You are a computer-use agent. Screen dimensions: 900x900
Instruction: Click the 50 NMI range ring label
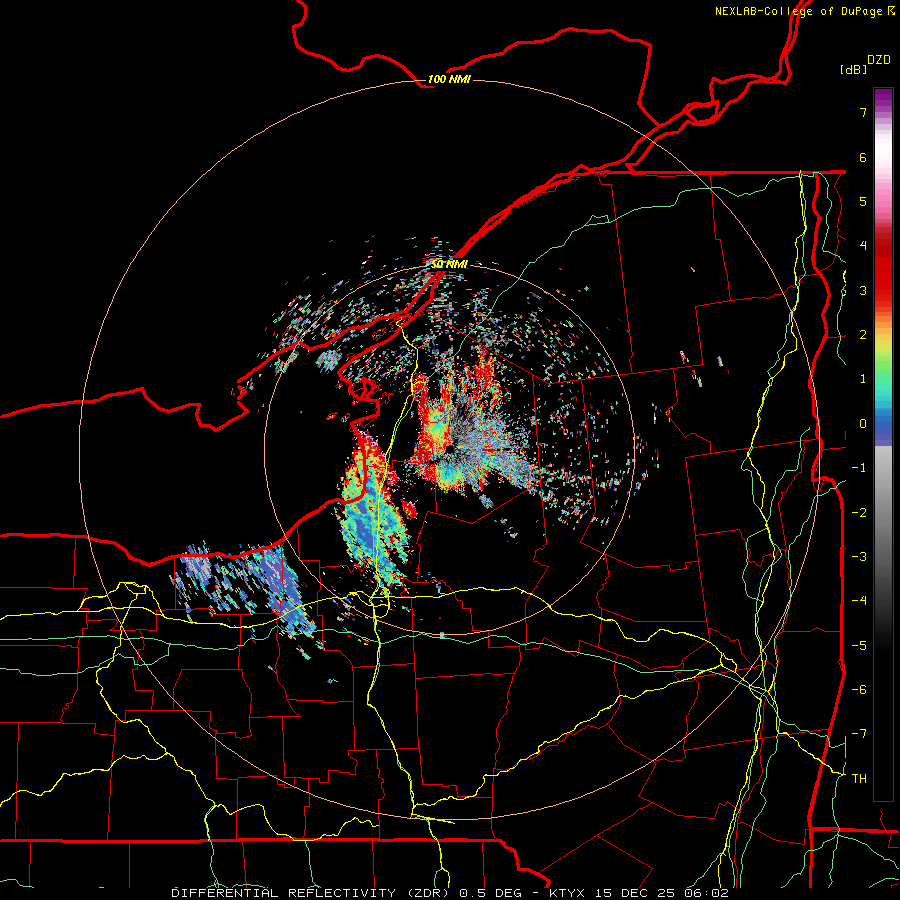(449, 264)
